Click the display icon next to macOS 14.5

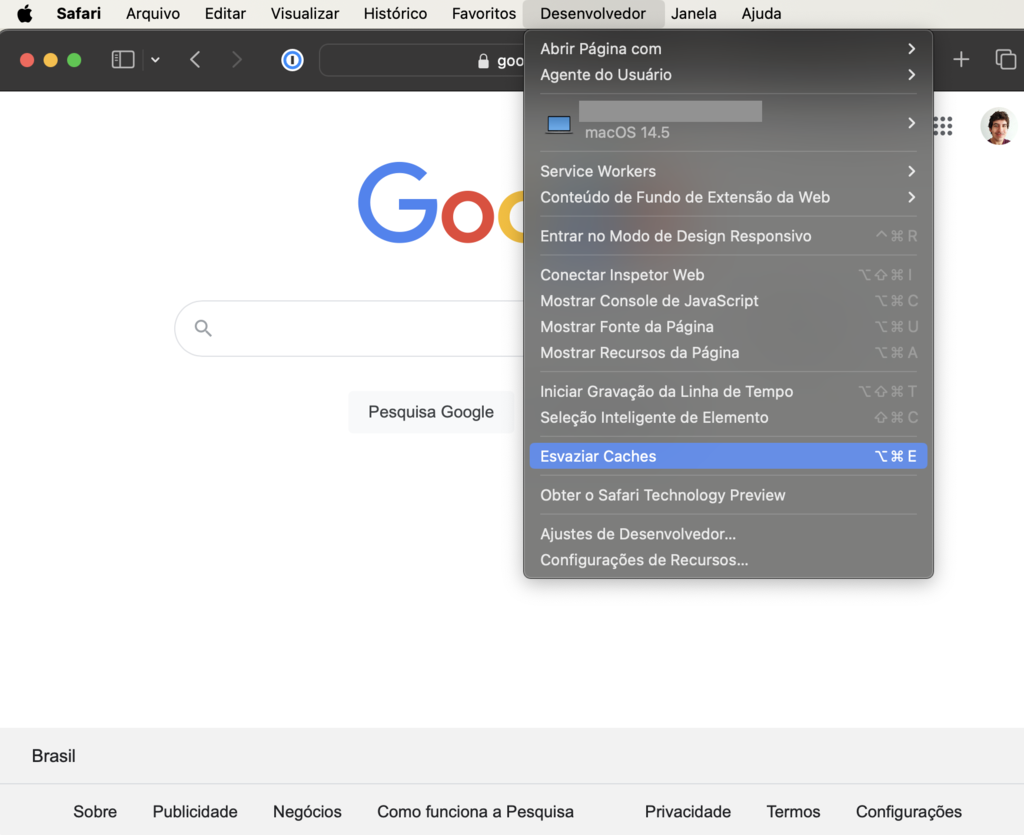click(558, 124)
